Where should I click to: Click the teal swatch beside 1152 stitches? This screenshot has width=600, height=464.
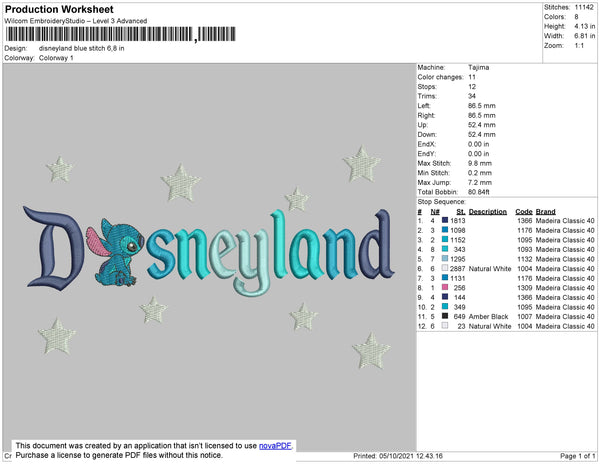[x=445, y=239]
